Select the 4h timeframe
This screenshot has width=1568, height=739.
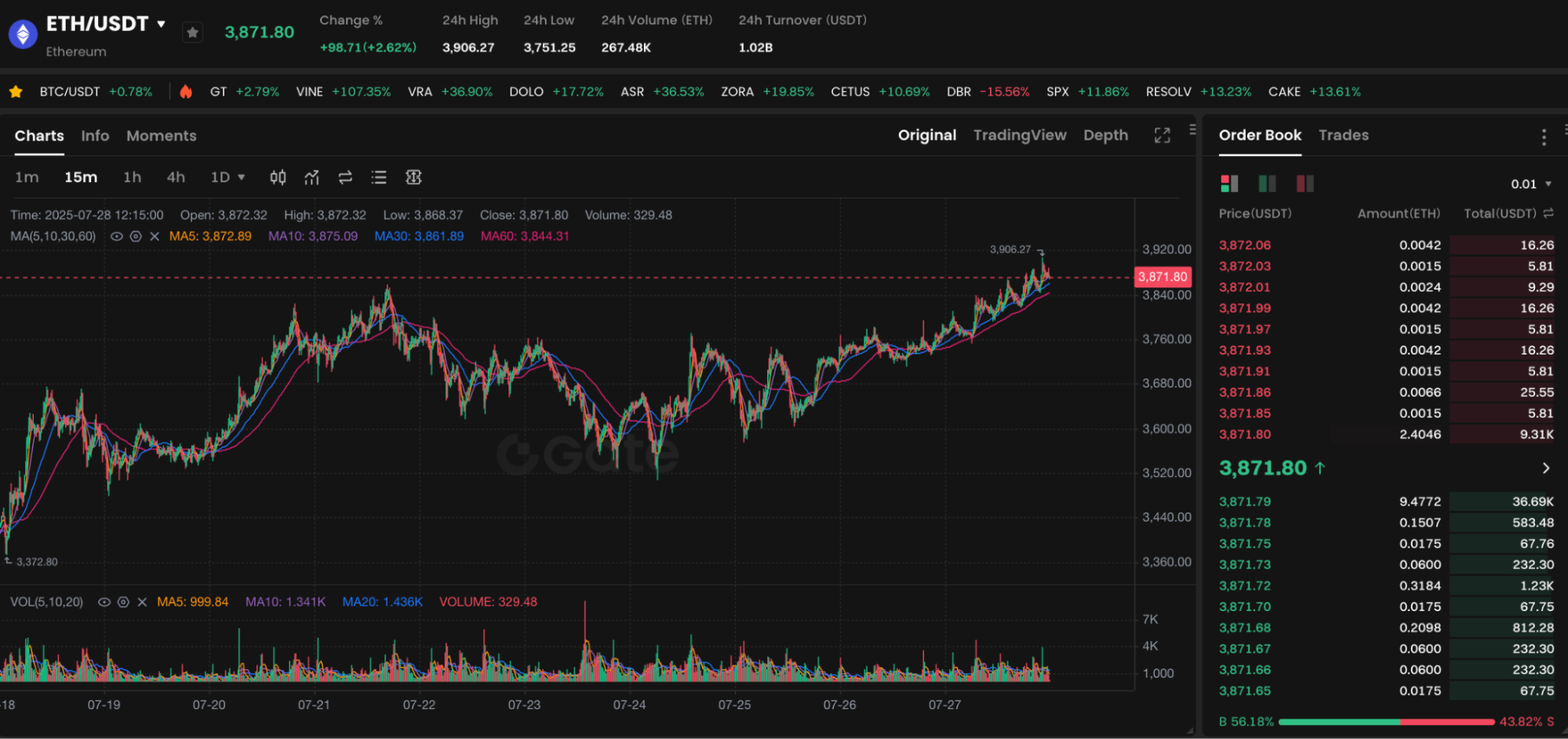[176, 177]
